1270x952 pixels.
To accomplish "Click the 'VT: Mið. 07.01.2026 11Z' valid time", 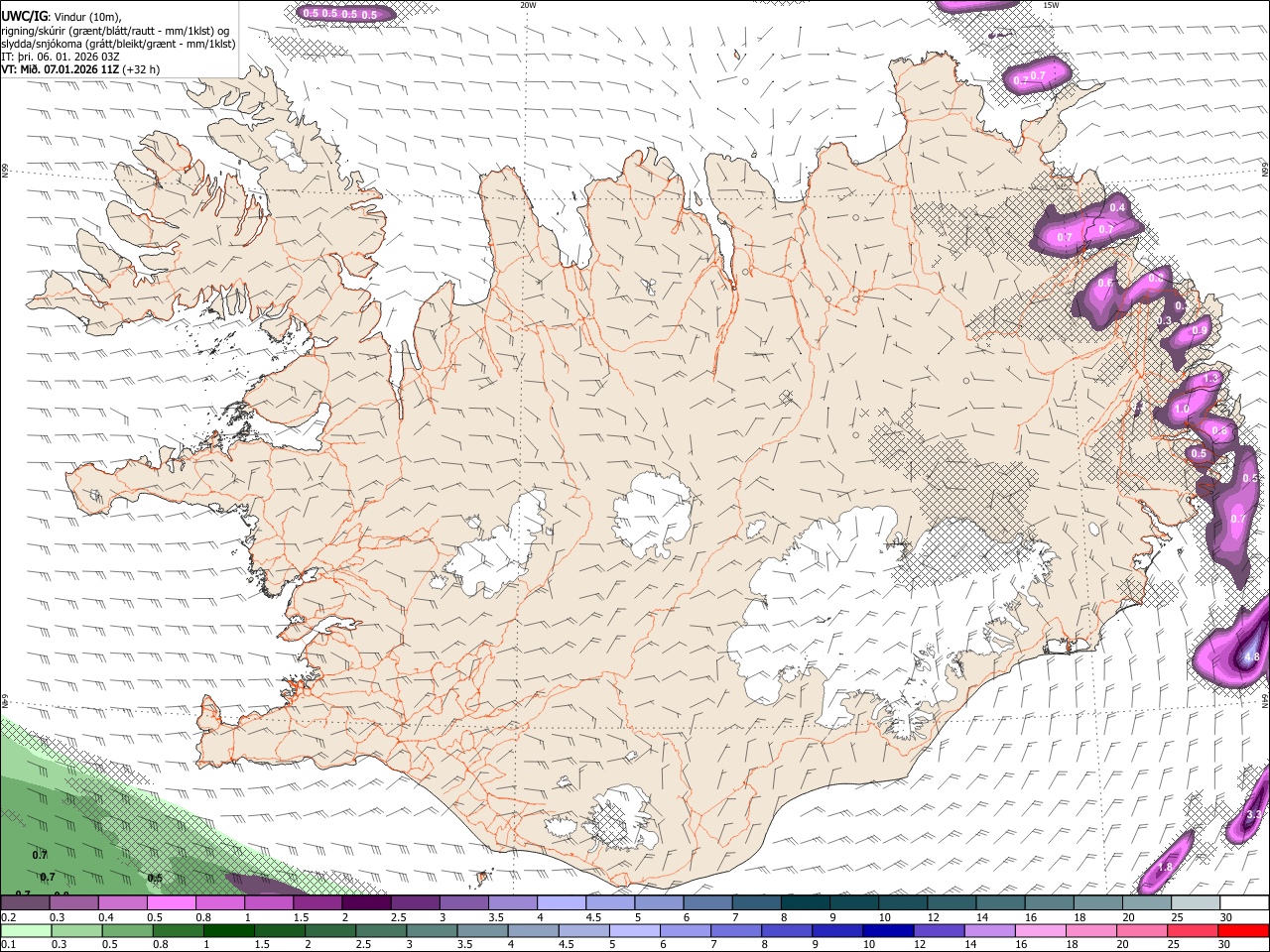I will (62, 69).
